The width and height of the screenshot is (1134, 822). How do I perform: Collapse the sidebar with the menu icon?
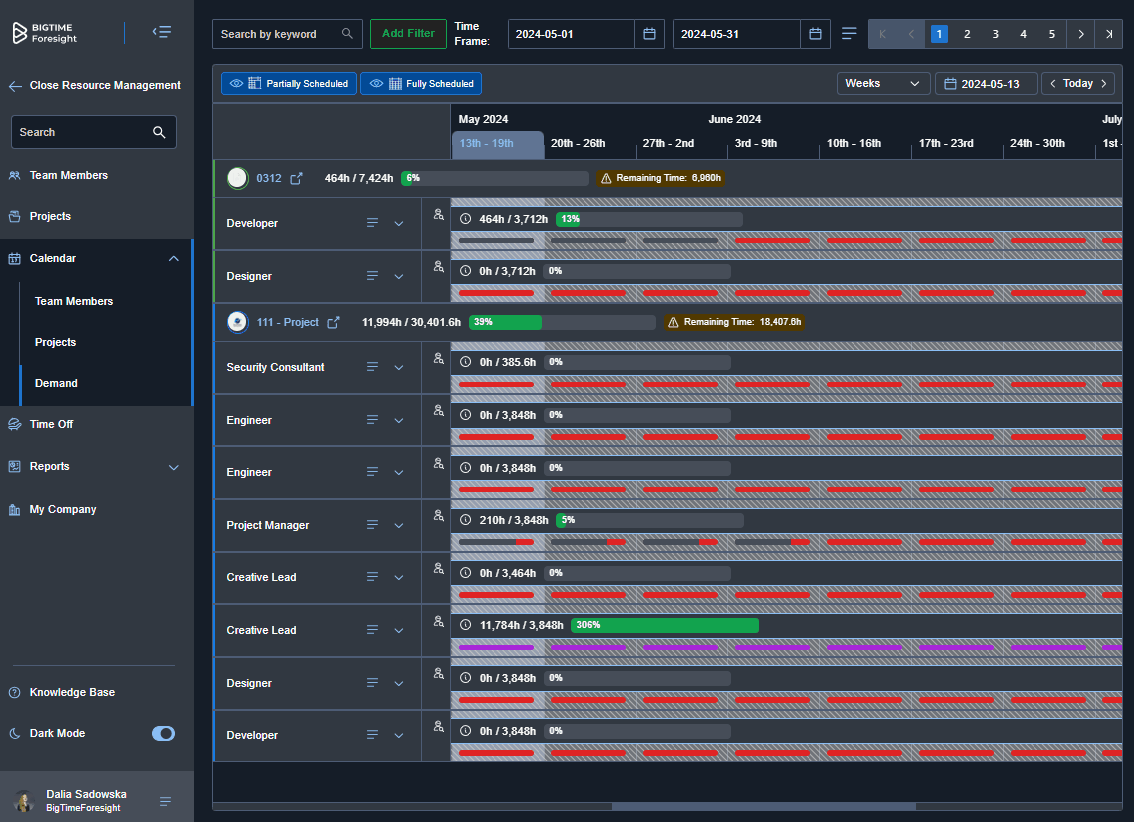pyautogui.click(x=161, y=32)
